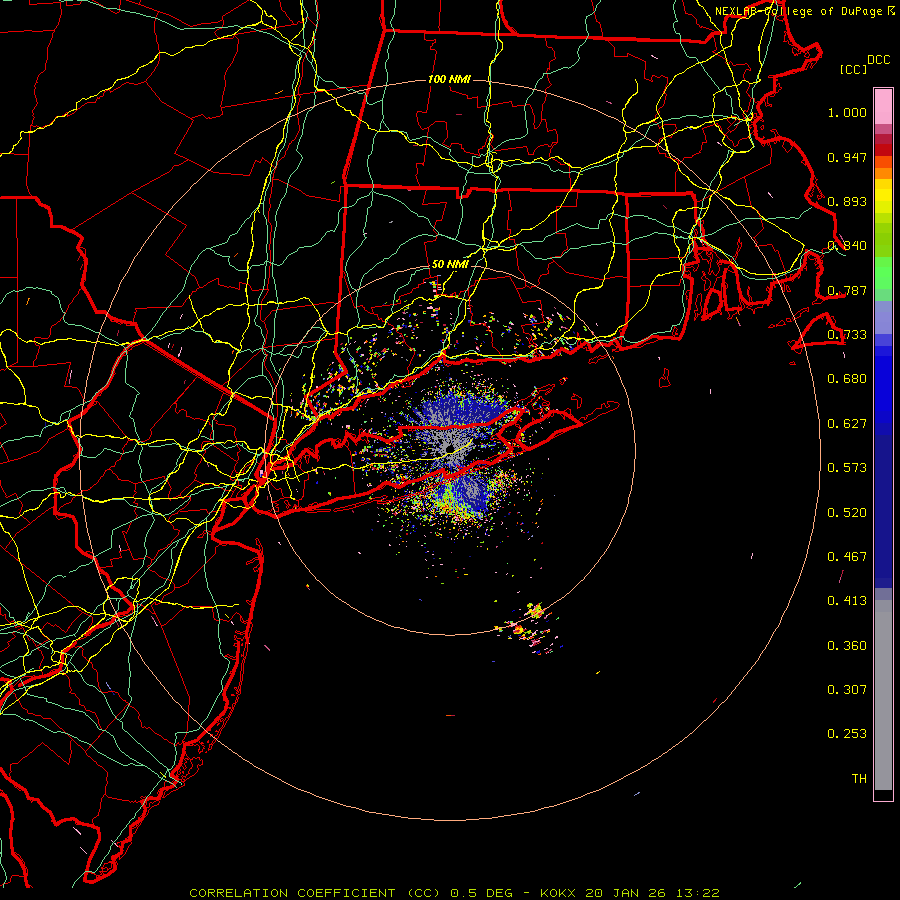Select the 0.787 scale value
This screenshot has height=900, width=900.
coord(847,290)
